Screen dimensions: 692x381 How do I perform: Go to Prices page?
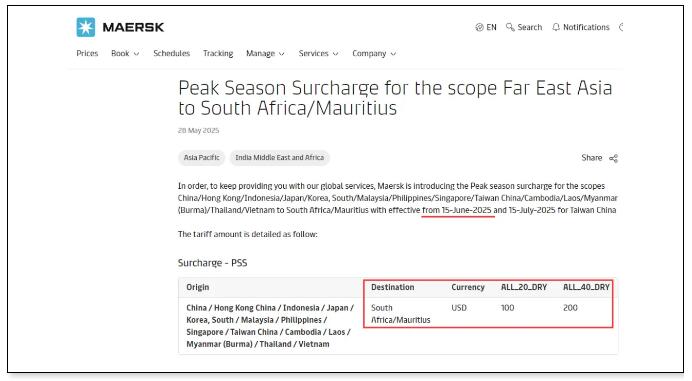(x=87, y=53)
